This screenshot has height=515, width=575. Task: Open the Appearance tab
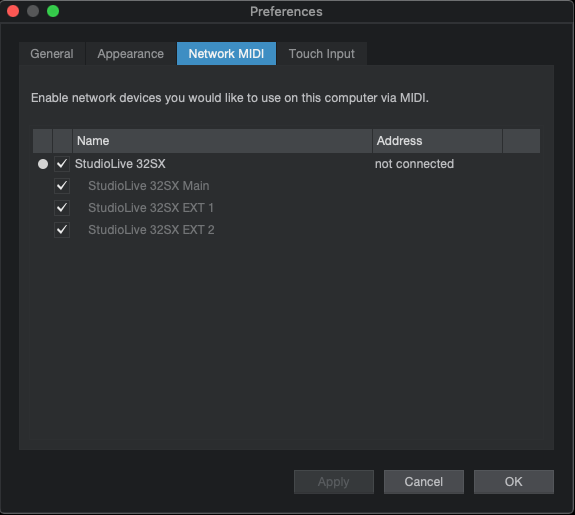(131, 54)
